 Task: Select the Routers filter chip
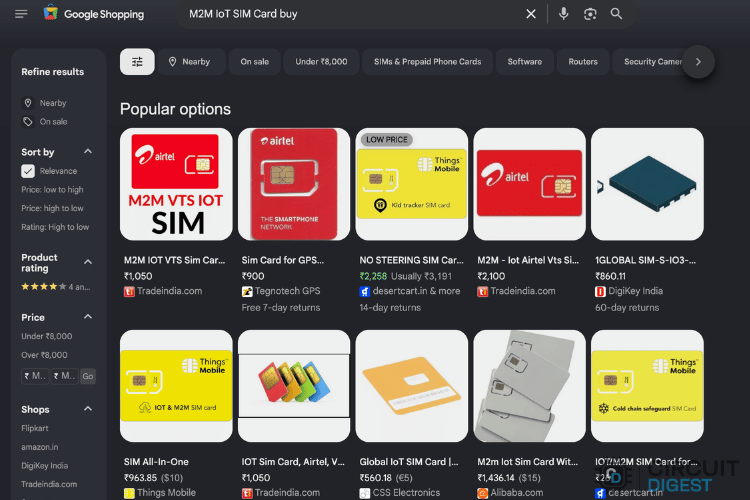pyautogui.click(x=583, y=62)
